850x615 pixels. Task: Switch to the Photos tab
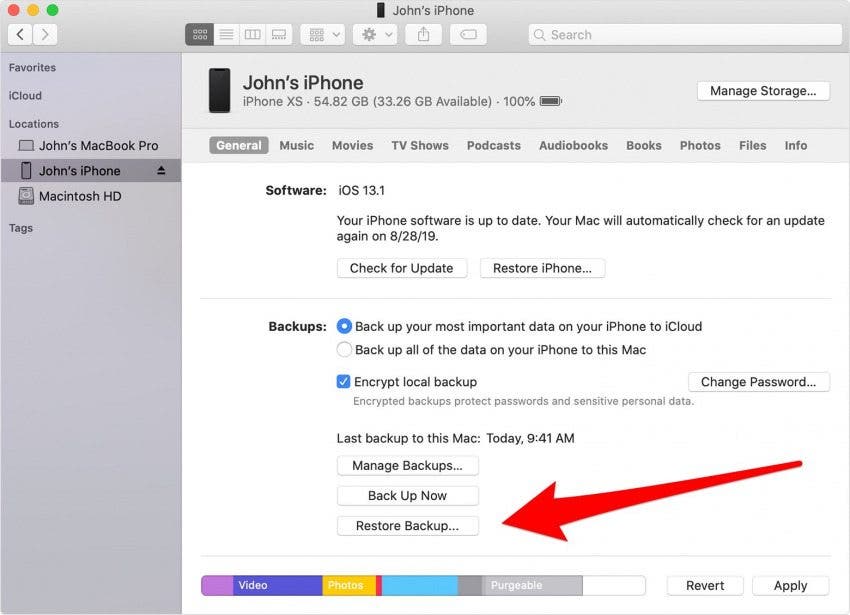pyautogui.click(x=700, y=145)
